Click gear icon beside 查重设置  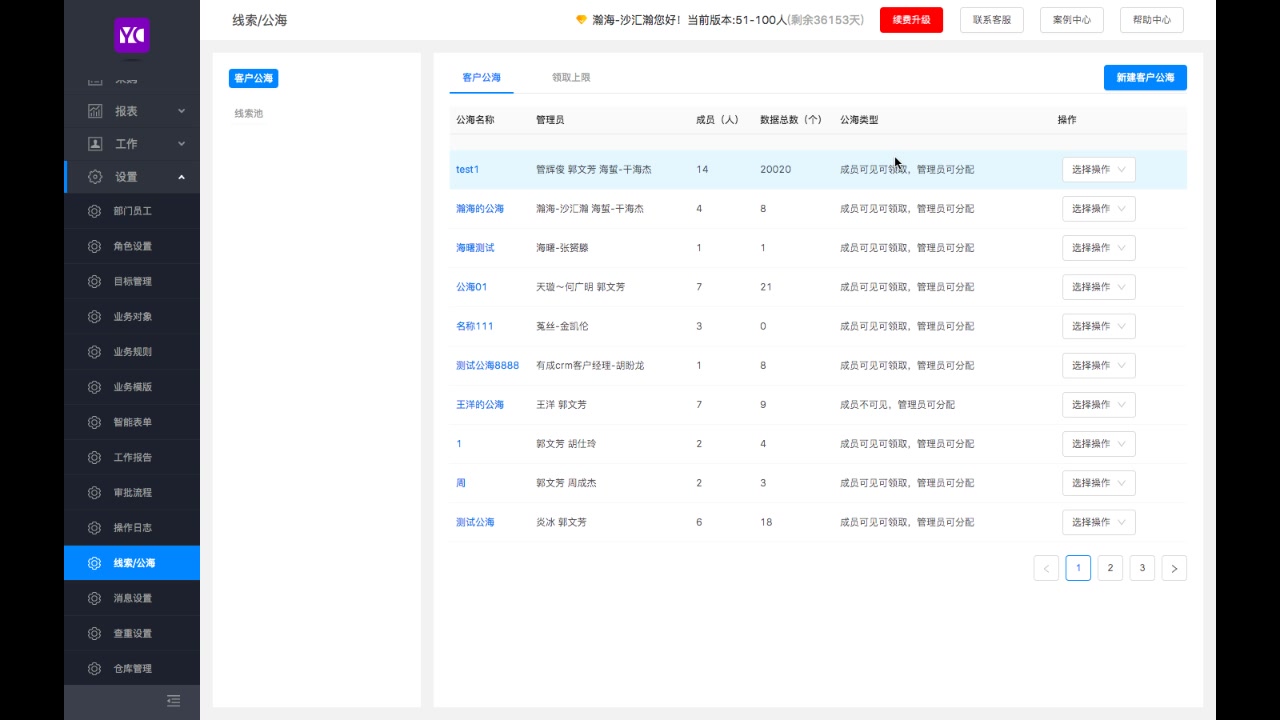click(x=94, y=633)
